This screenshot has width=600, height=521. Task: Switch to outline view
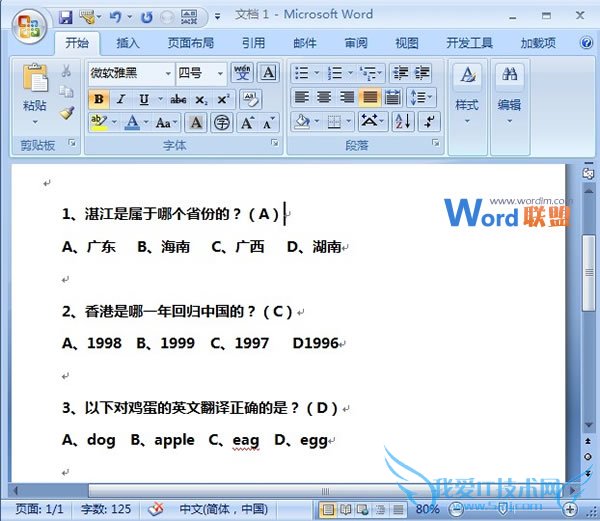tap(380, 509)
